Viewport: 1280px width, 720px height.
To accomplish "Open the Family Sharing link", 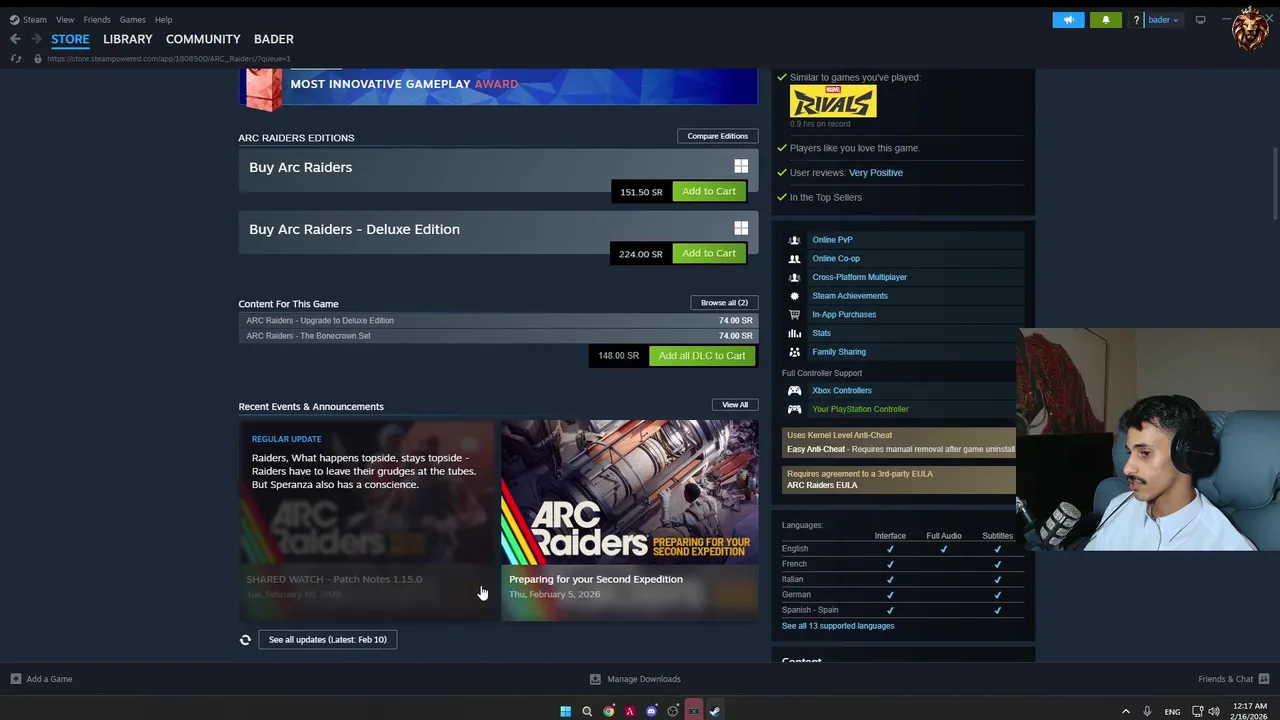I will (839, 352).
